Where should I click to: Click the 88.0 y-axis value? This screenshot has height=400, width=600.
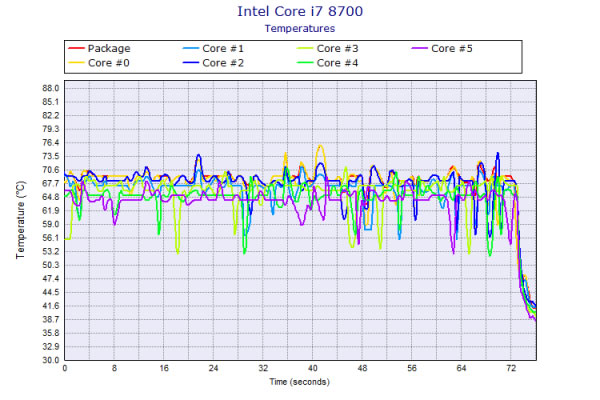[x=51, y=88]
